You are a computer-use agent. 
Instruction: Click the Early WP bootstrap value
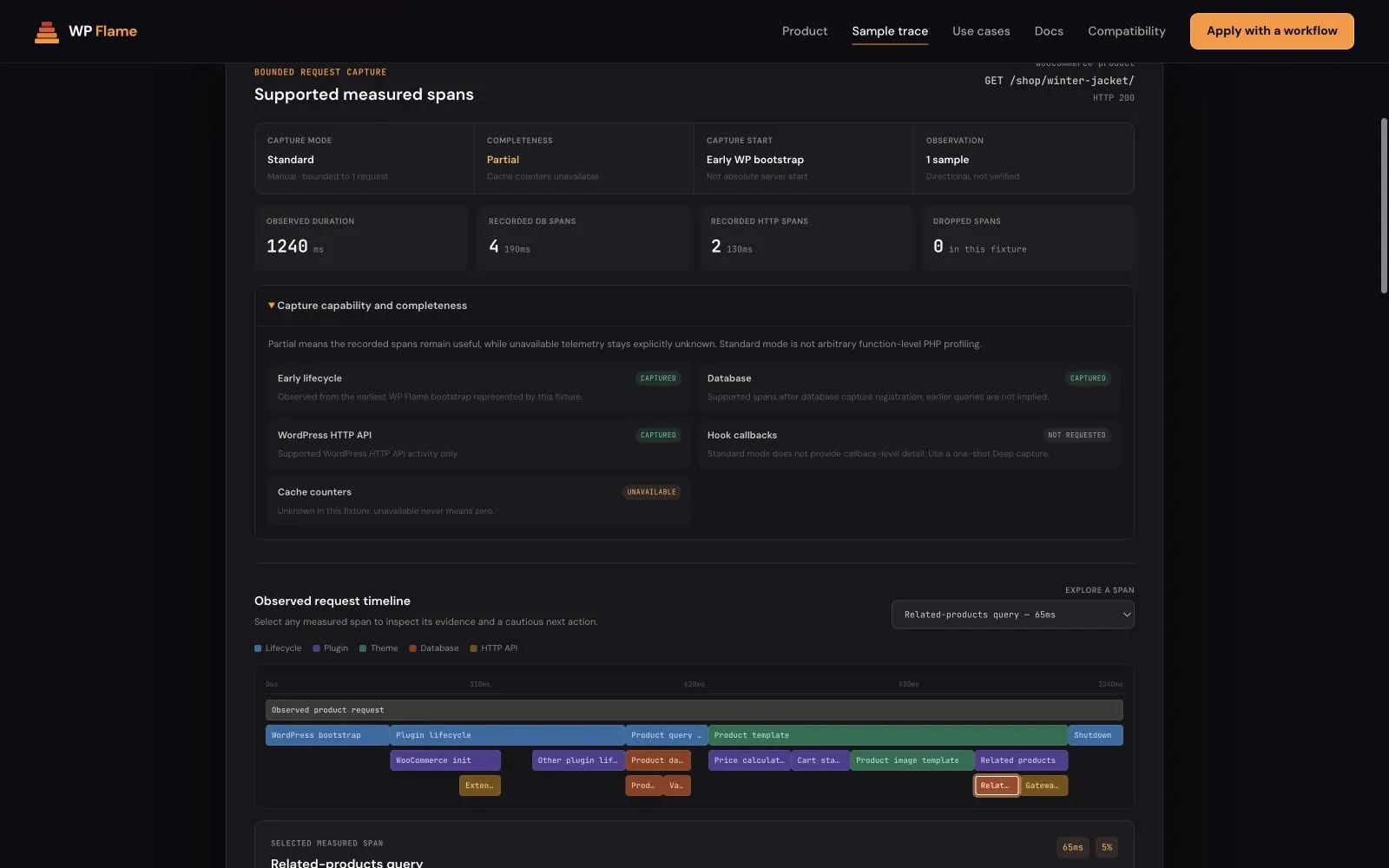pyautogui.click(x=755, y=160)
